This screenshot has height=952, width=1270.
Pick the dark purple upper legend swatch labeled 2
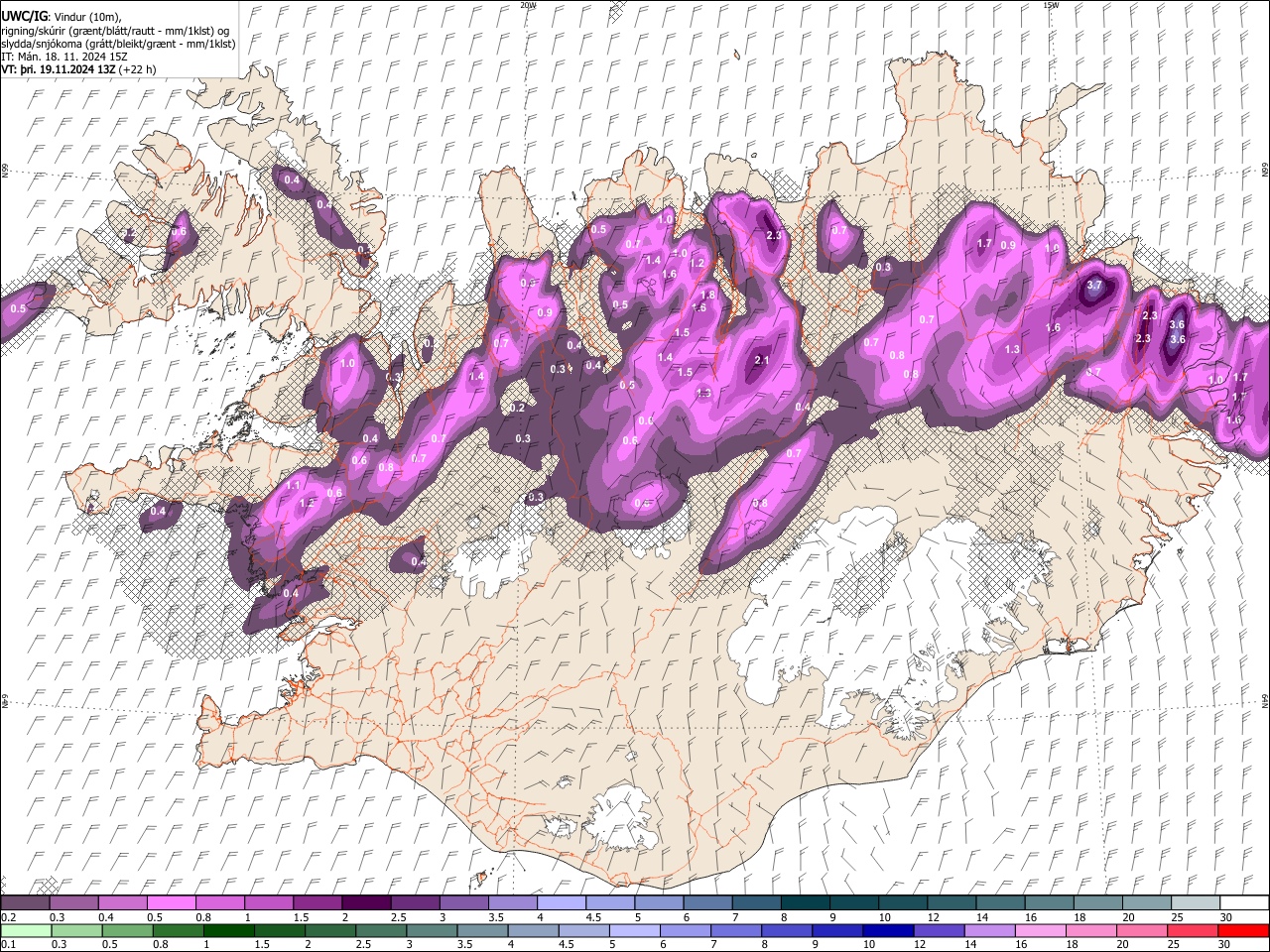coord(366,902)
